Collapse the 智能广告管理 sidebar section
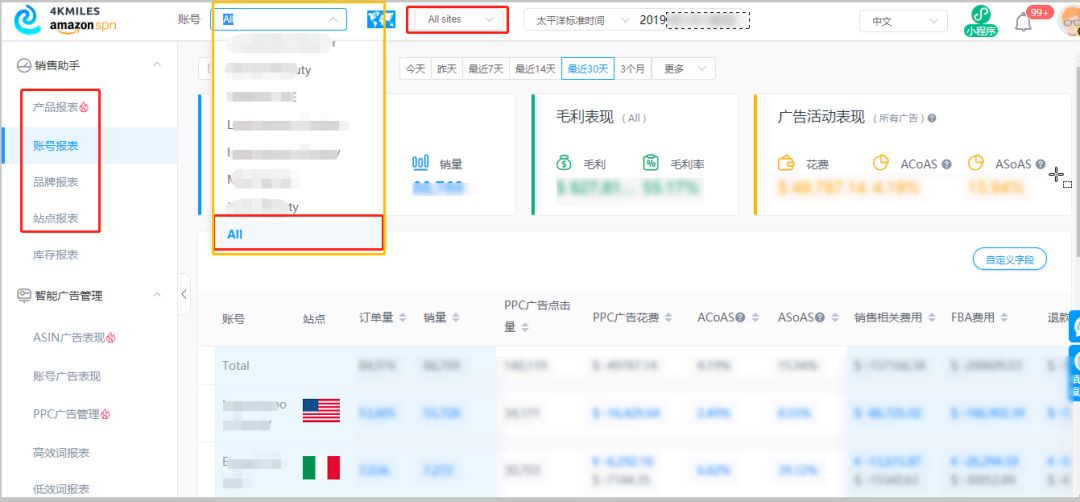 (x=157, y=295)
